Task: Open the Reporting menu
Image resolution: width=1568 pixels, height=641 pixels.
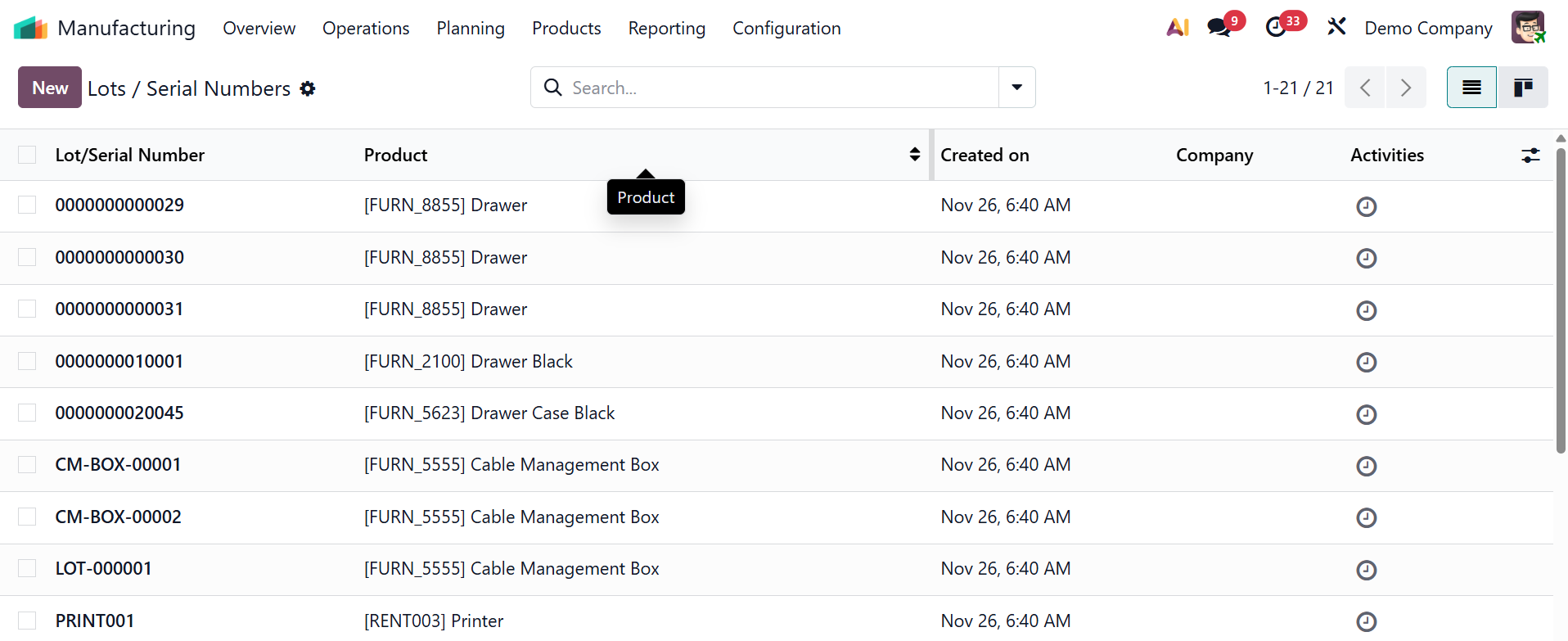Action: click(666, 29)
